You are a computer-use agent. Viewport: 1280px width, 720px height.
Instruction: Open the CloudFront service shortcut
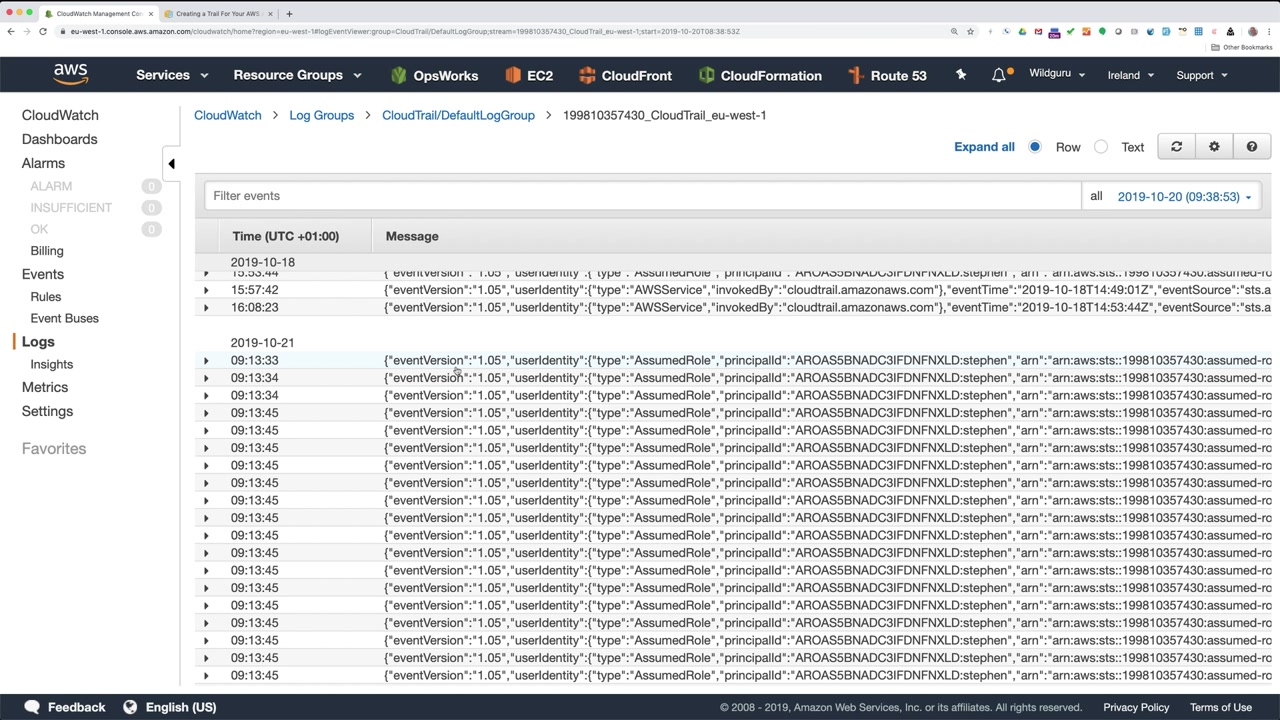point(625,75)
